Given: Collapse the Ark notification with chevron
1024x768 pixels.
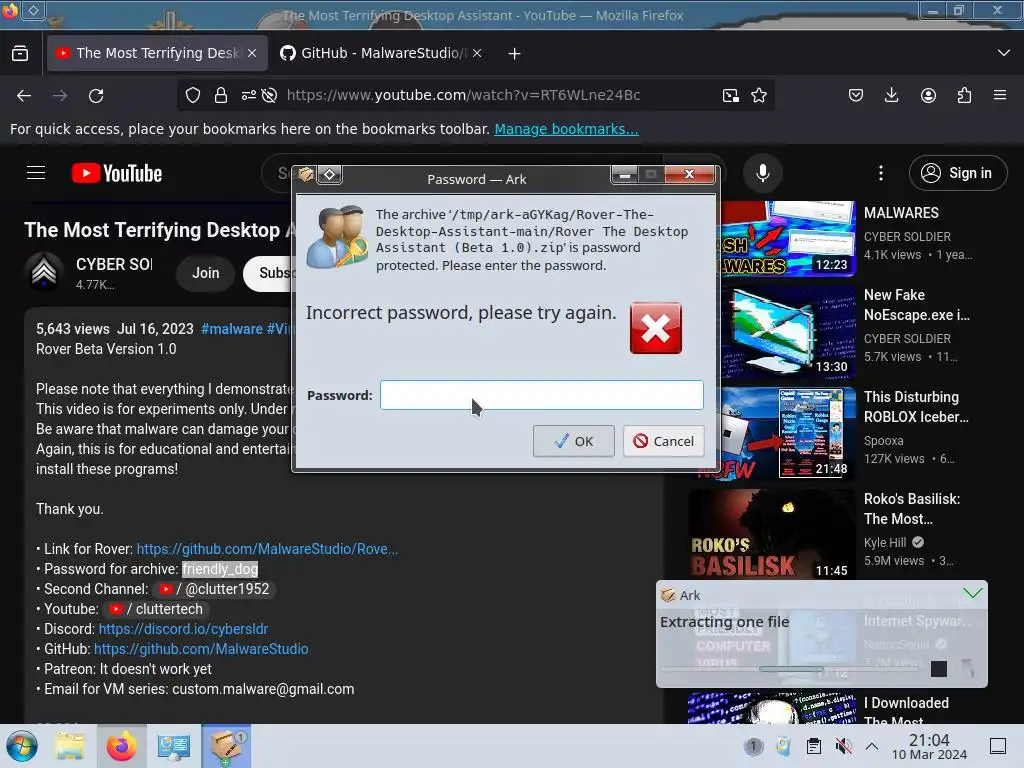Looking at the screenshot, I should coord(972,593).
